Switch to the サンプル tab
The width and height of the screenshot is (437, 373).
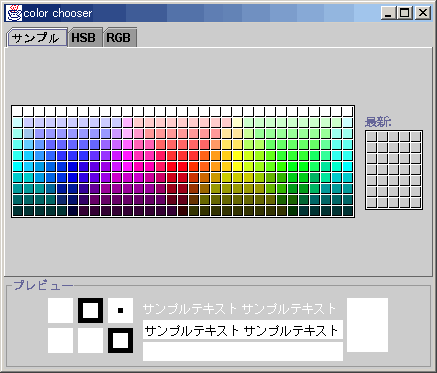click(37, 38)
